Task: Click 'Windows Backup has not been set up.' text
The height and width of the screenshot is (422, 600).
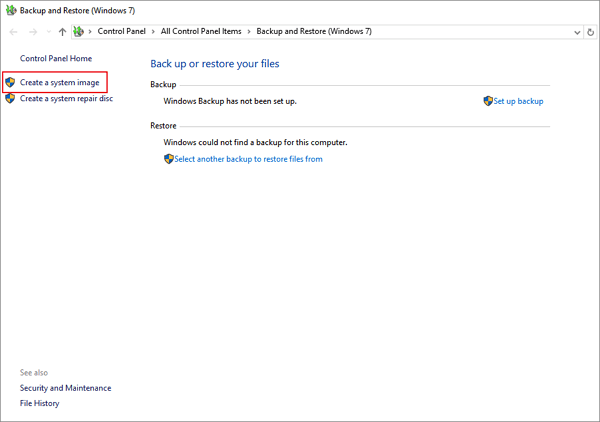Action: (230, 101)
